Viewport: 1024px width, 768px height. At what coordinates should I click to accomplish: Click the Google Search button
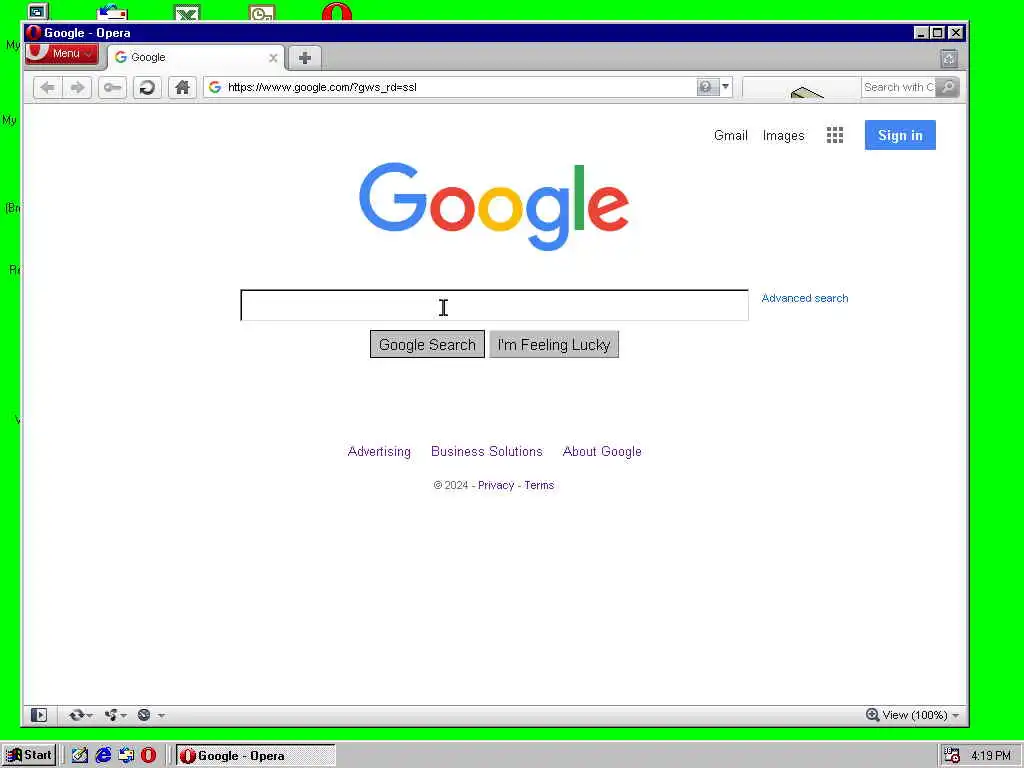(x=427, y=344)
